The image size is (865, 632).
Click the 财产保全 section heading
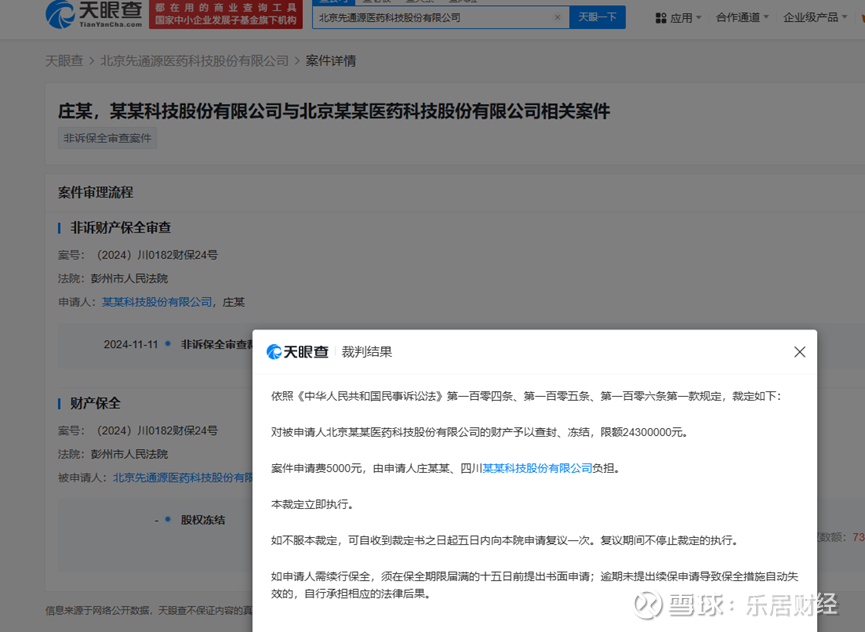pyautogui.click(x=95, y=403)
